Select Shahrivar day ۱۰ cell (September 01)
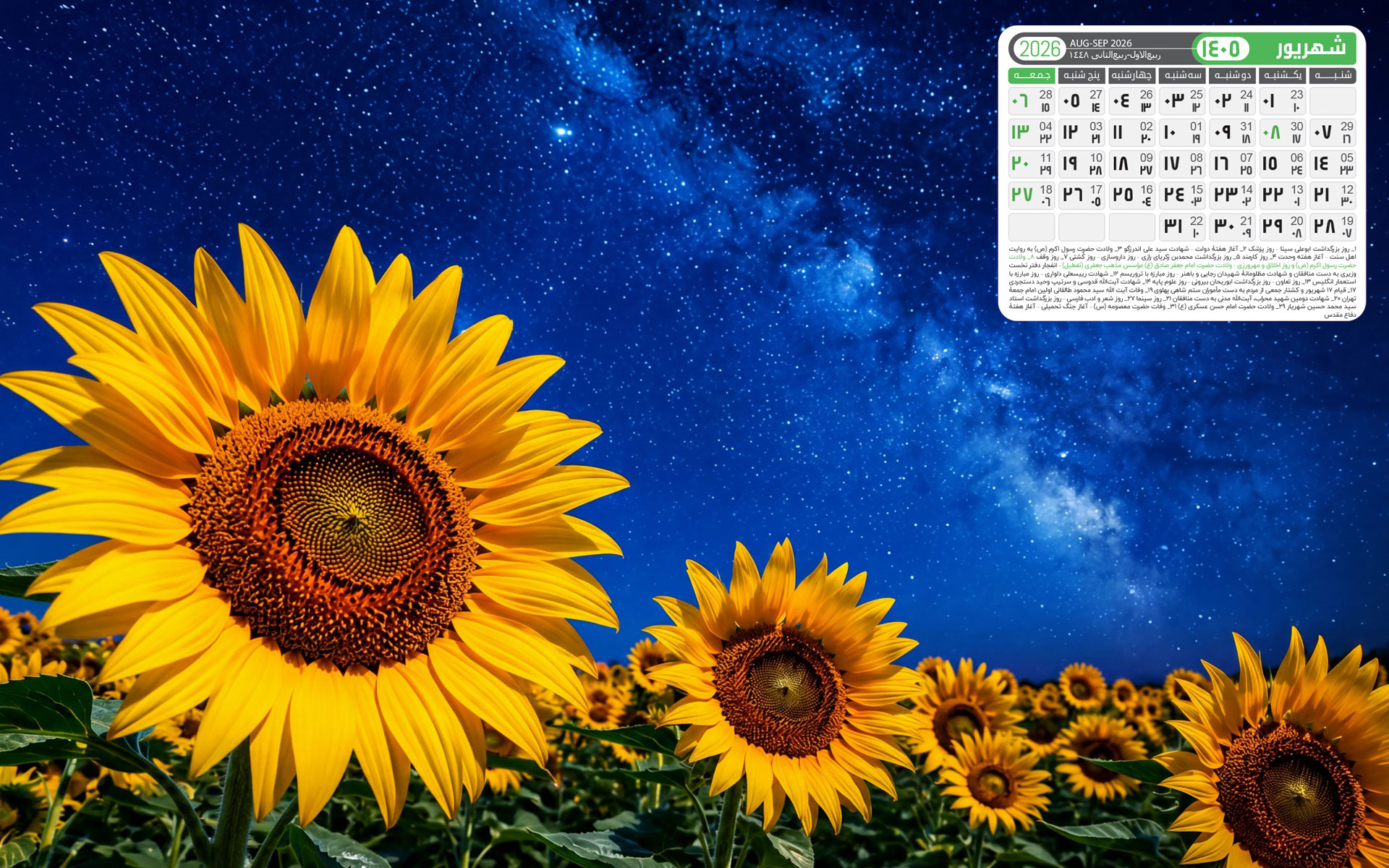The height and width of the screenshot is (868, 1389). (1182, 132)
